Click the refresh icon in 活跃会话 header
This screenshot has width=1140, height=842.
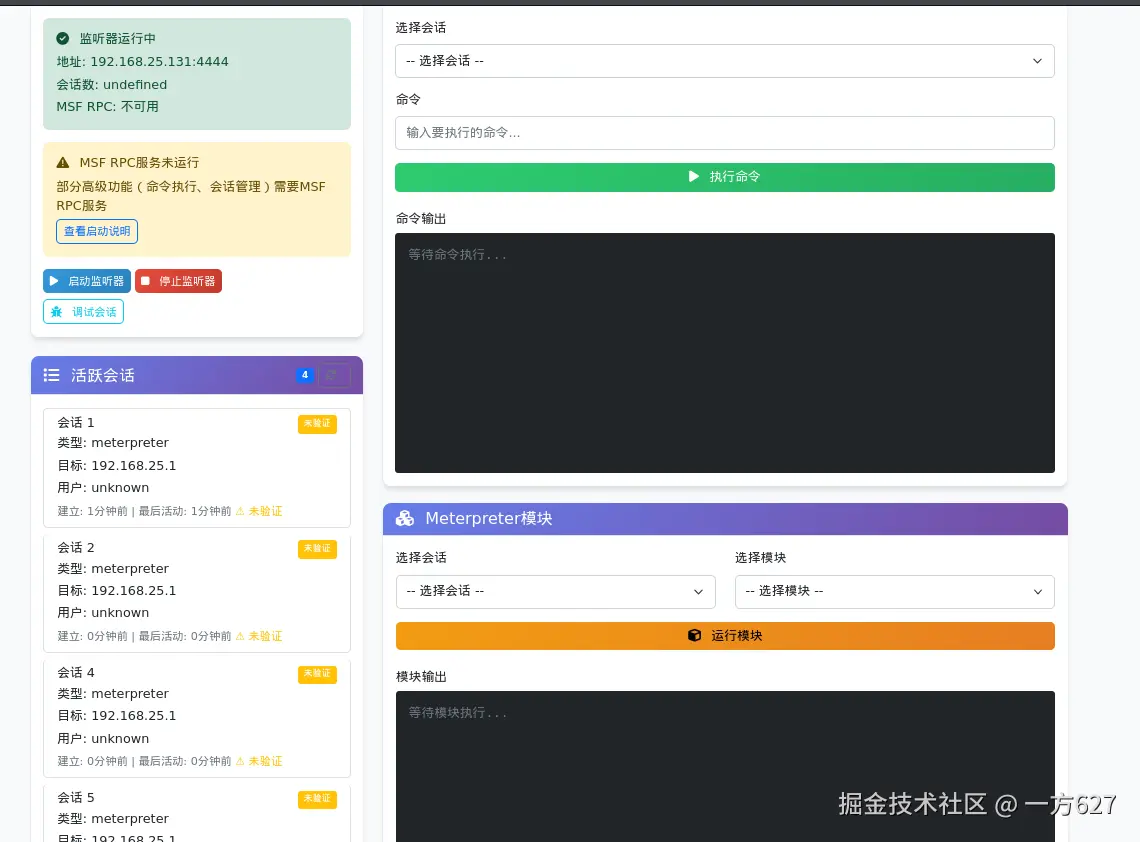[x=334, y=375]
